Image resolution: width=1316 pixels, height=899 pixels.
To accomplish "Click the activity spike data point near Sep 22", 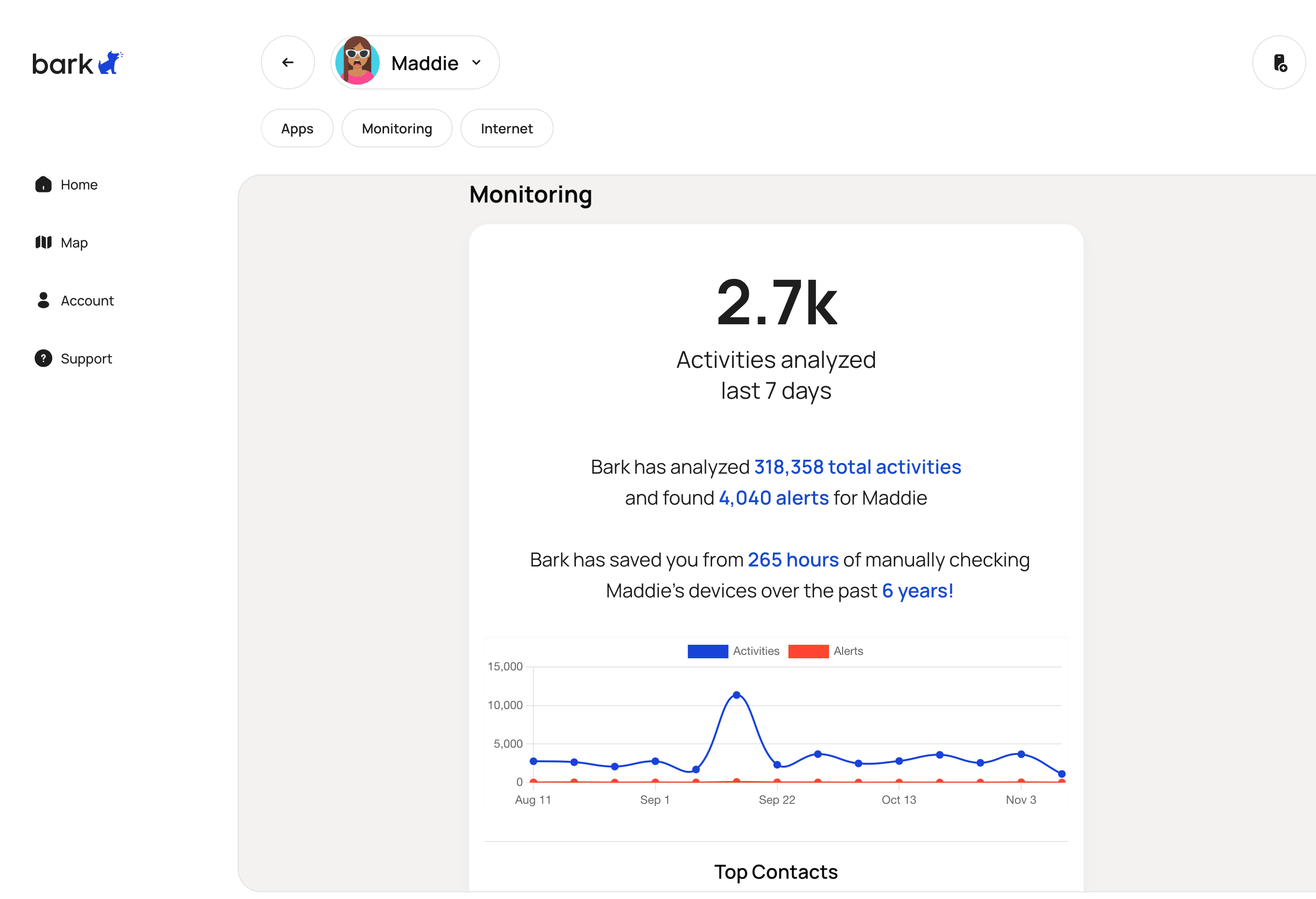I will point(736,694).
